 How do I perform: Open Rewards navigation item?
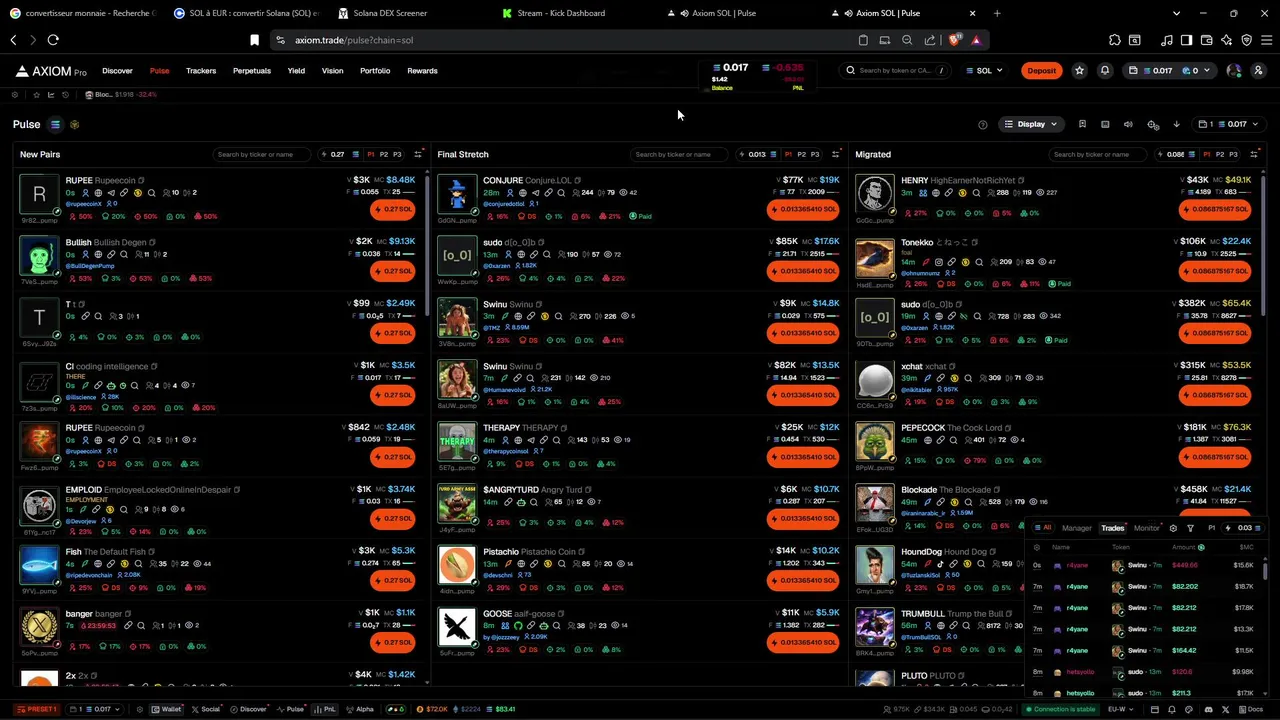[x=422, y=71]
